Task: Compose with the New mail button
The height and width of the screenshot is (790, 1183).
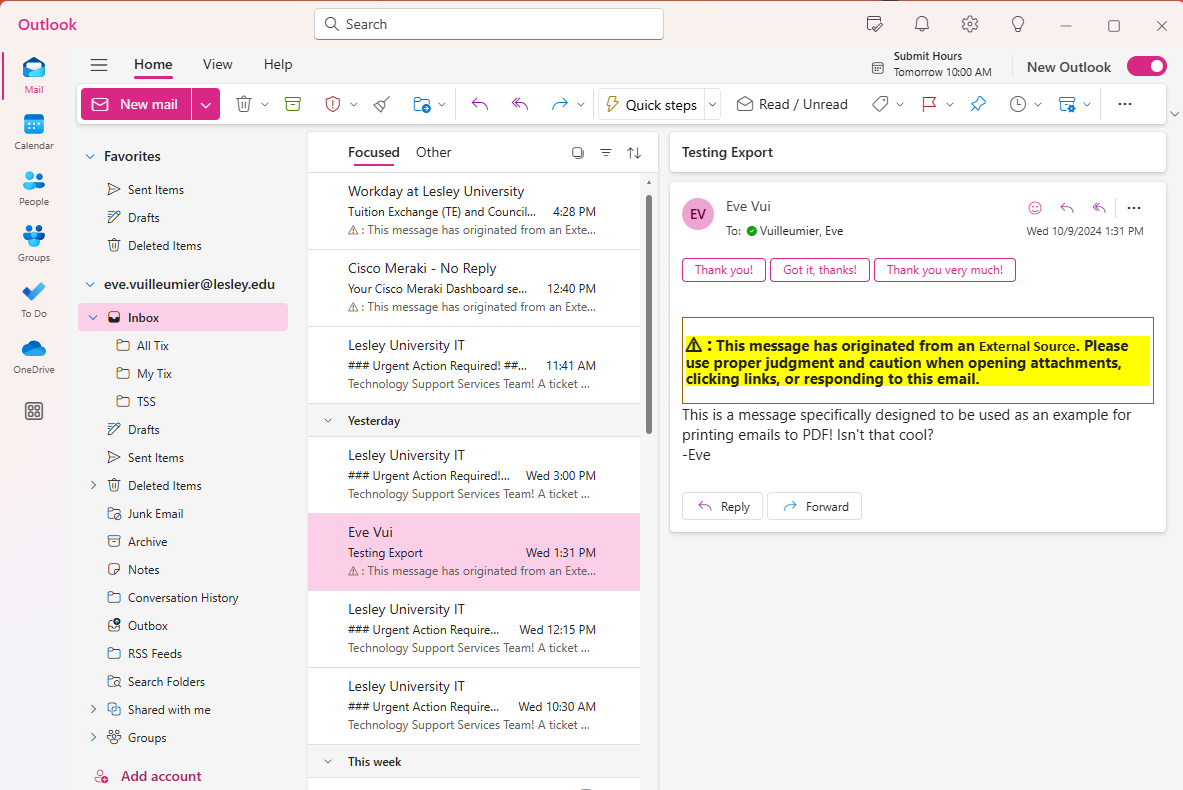Action: coord(136,104)
